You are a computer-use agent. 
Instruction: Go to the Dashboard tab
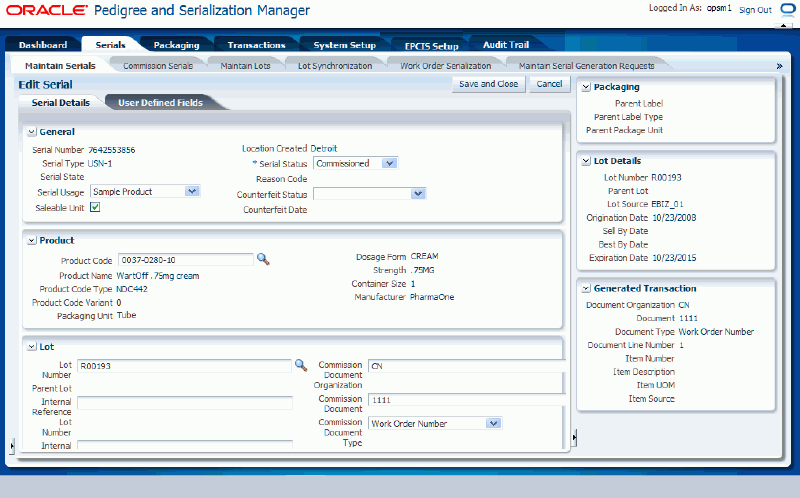pyautogui.click(x=43, y=45)
